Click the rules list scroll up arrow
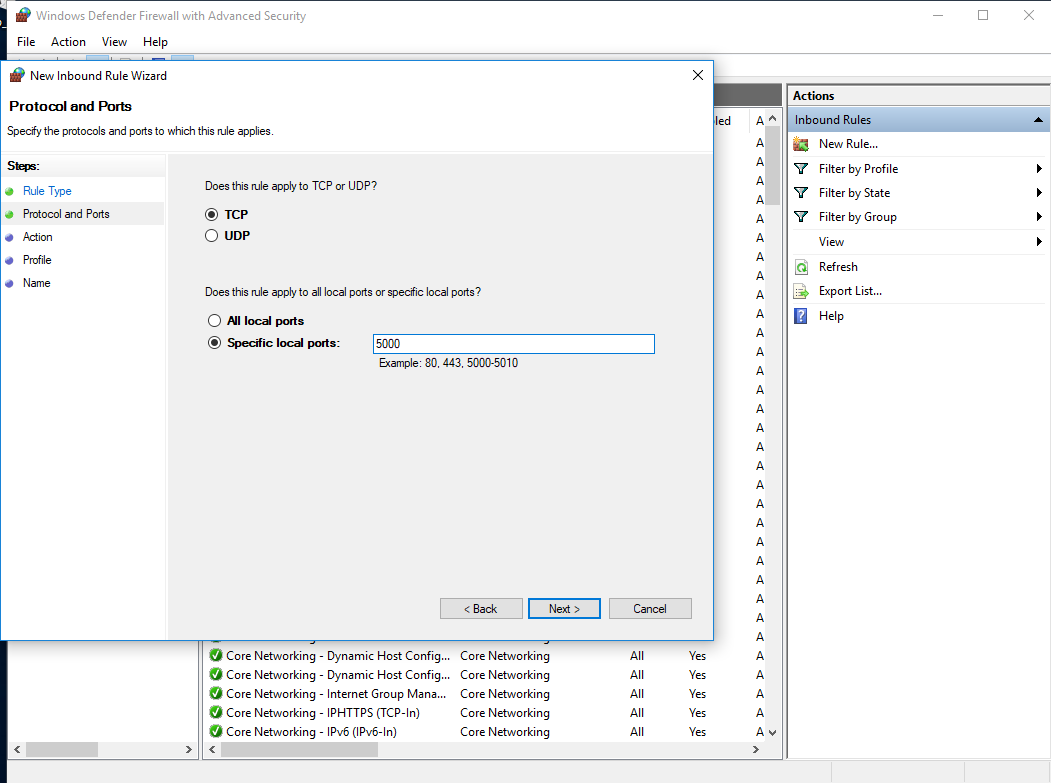The width and height of the screenshot is (1051, 783). (x=773, y=119)
